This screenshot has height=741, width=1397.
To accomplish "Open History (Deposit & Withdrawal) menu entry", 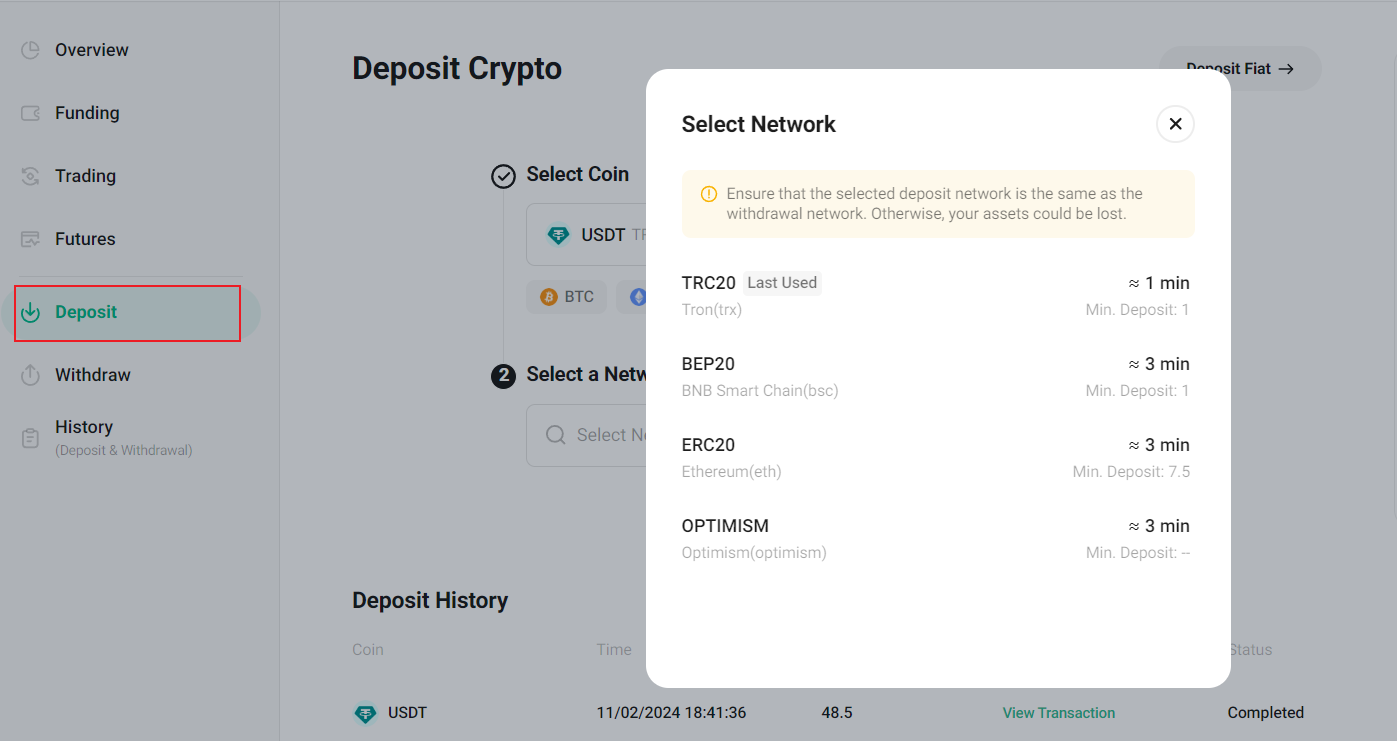I will pos(84,427).
